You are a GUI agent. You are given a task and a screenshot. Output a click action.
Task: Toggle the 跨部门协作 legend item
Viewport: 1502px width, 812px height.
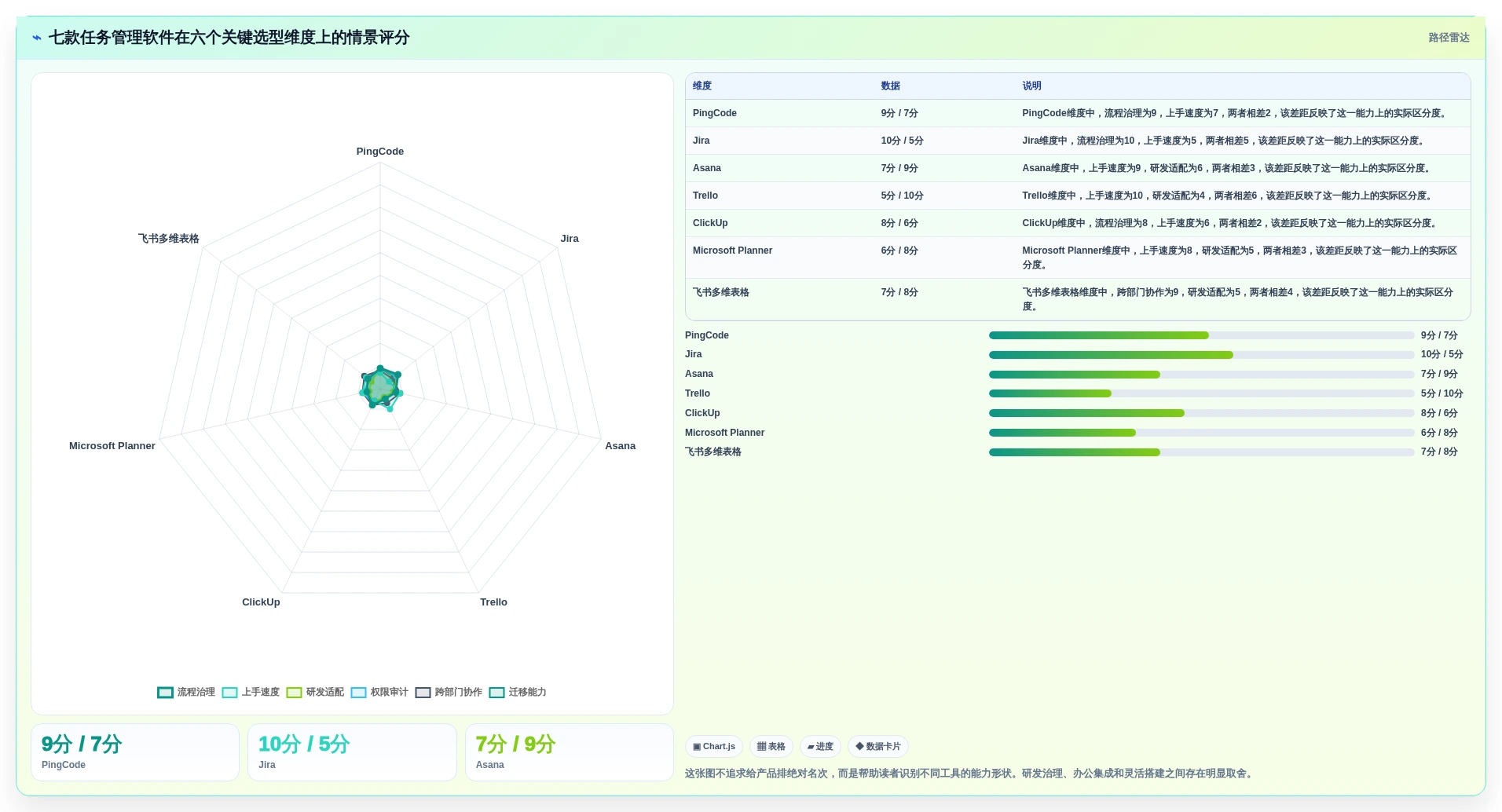point(449,692)
